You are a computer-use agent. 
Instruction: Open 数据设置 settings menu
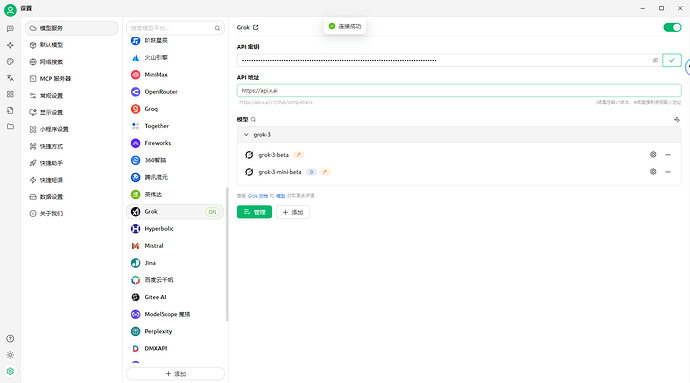coord(72,197)
